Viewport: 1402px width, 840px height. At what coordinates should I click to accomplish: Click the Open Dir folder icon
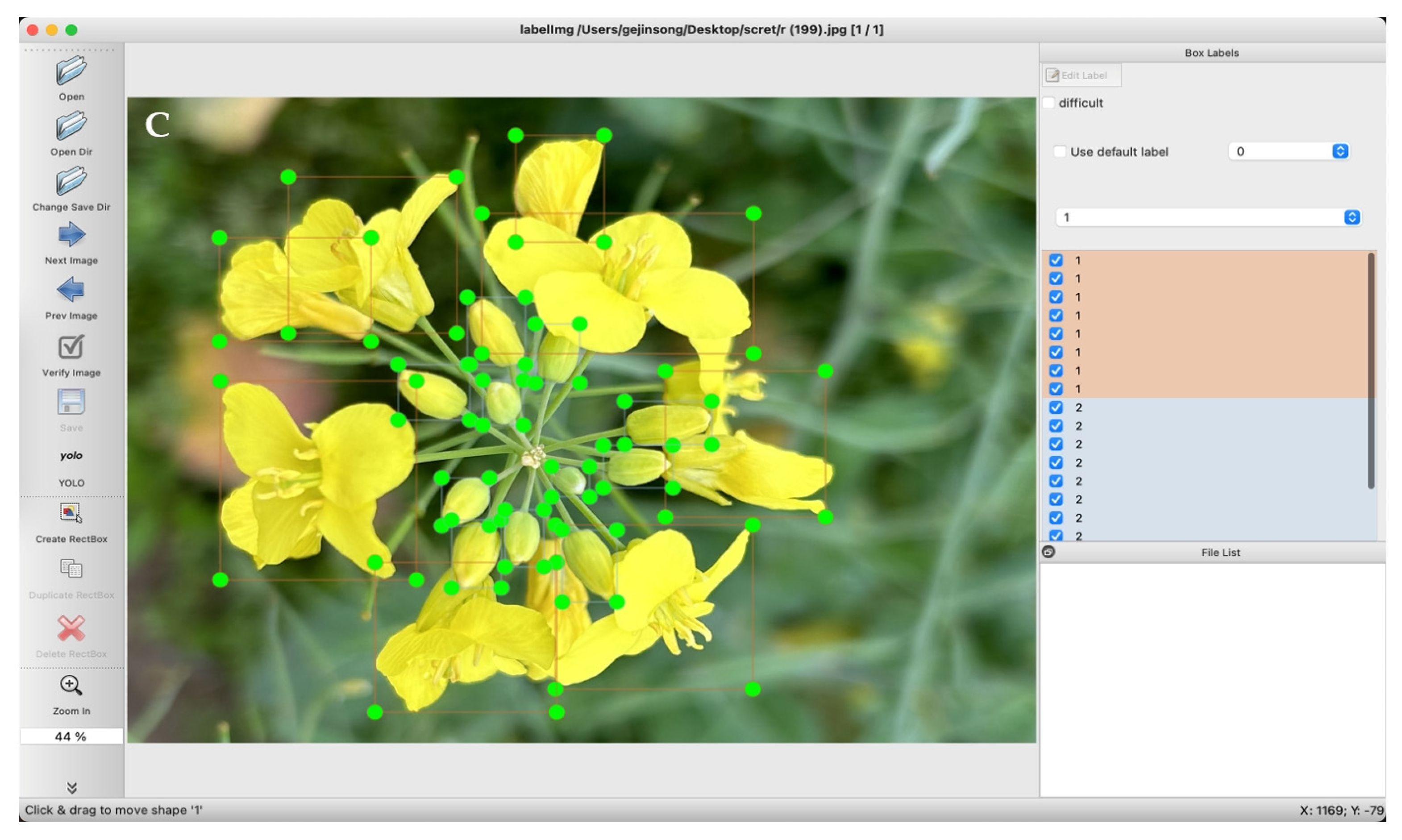pyautogui.click(x=71, y=126)
